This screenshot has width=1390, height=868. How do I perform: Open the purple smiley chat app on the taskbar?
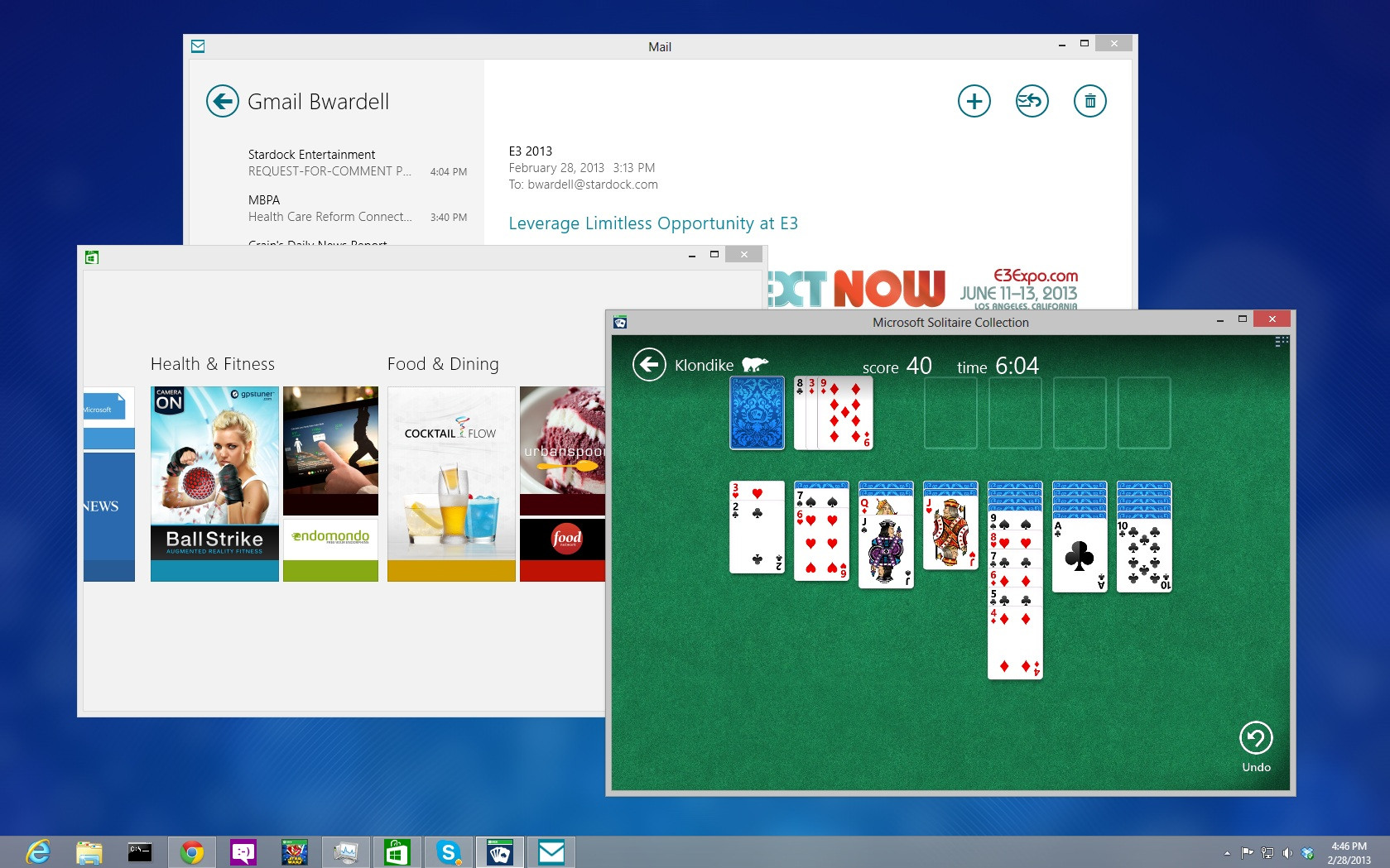[243, 851]
